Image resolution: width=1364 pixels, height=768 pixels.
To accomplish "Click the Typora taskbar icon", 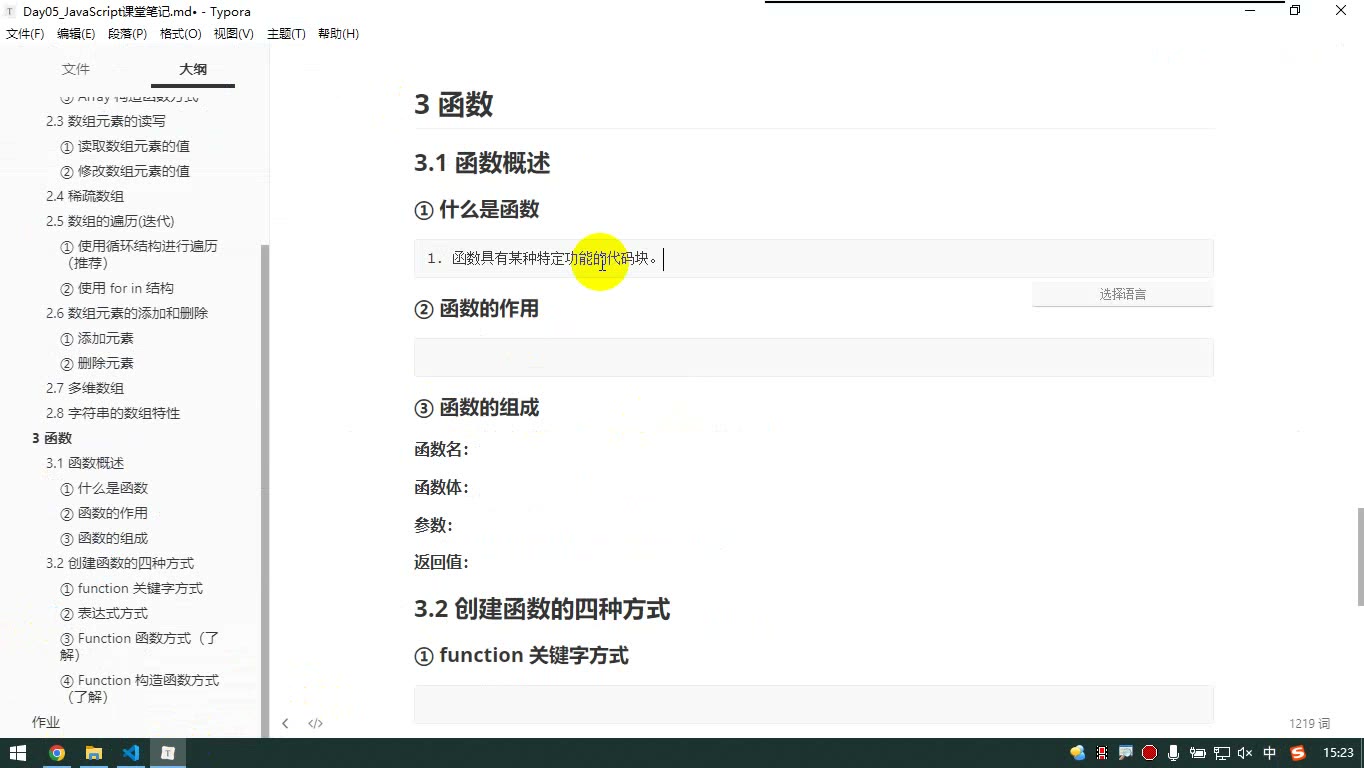I will 168,753.
